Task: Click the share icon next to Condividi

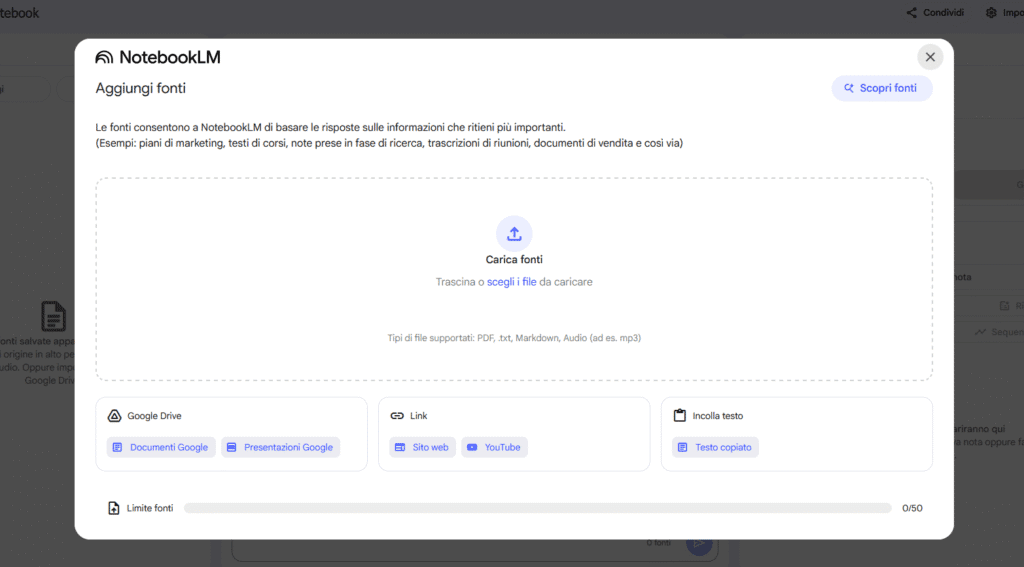Action: click(912, 12)
